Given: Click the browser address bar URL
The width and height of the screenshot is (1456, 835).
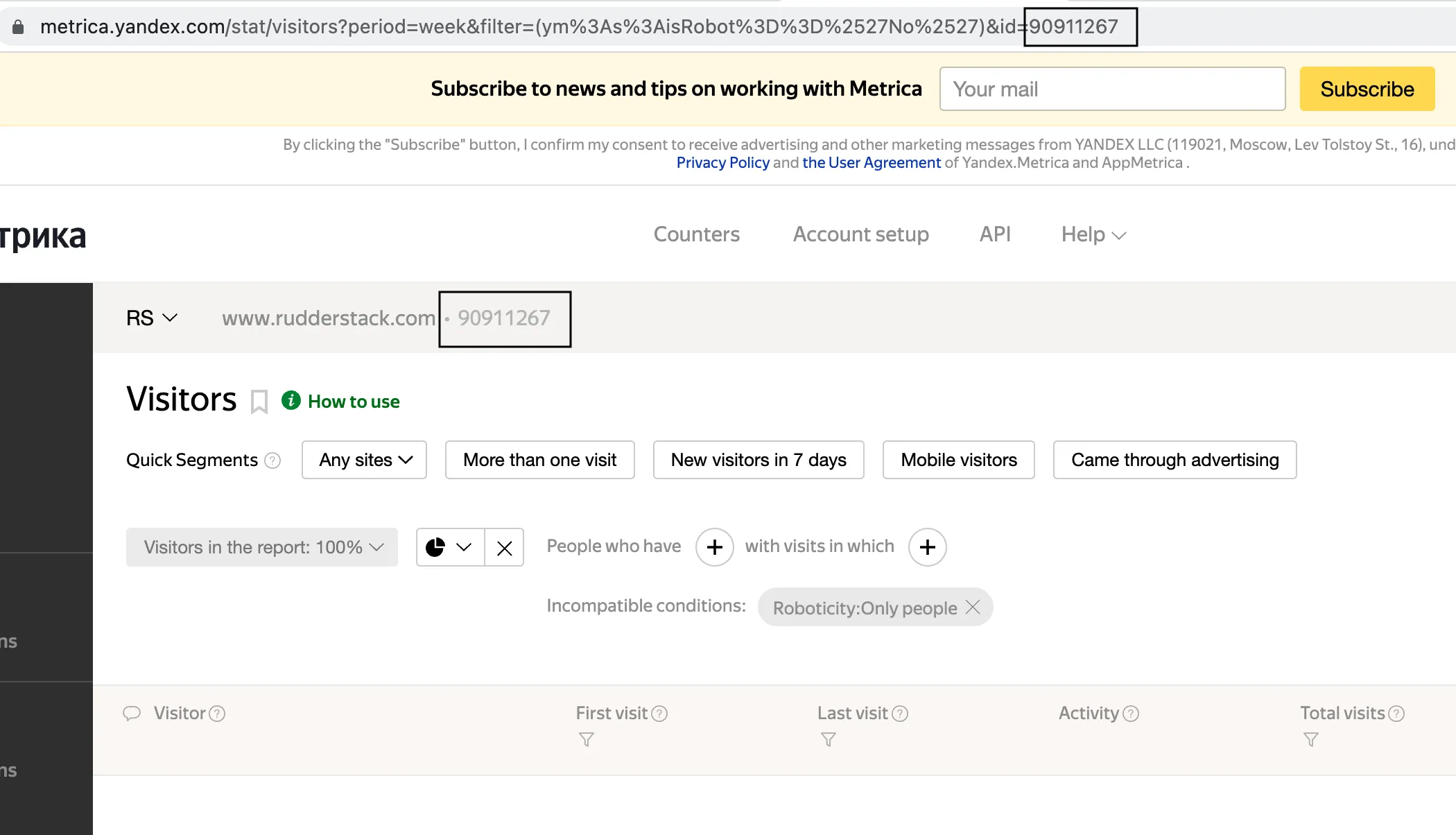Looking at the screenshot, I should pyautogui.click(x=579, y=26).
